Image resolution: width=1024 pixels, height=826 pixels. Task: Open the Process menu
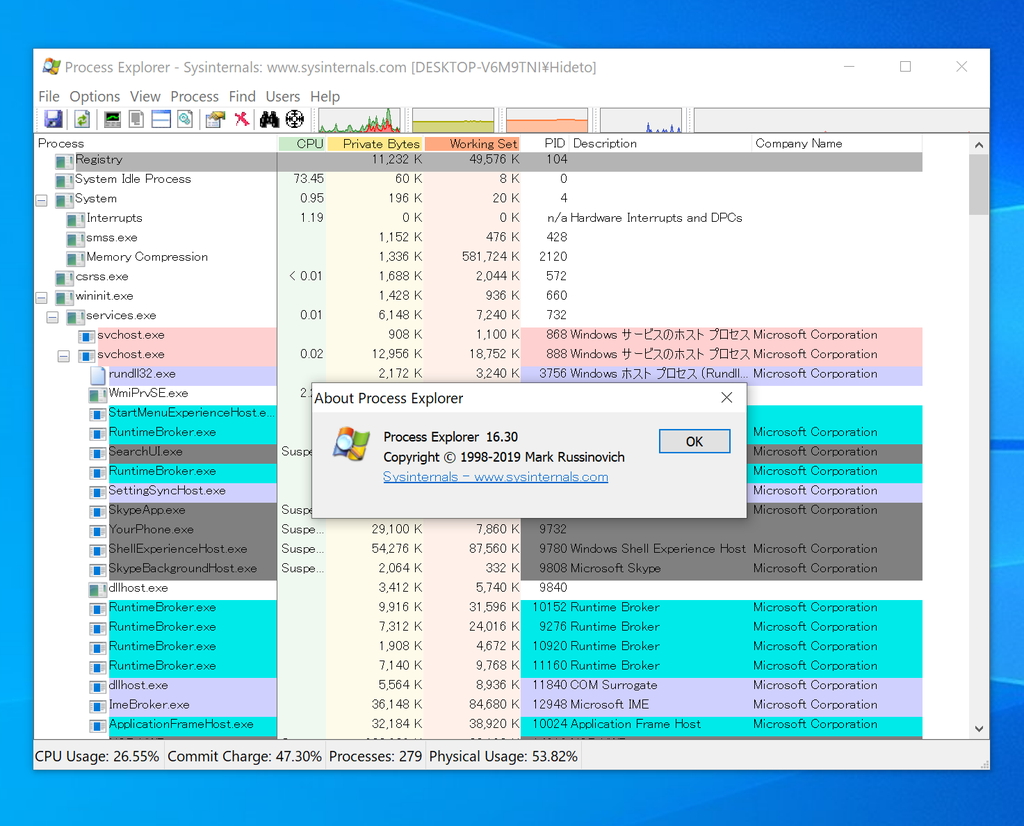194,96
